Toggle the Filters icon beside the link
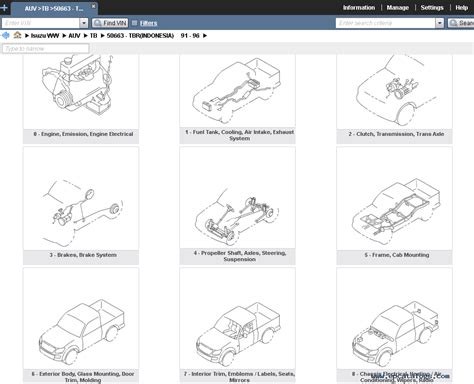Screen dimensions: 474x384 pyautogui.click(x=134, y=23)
